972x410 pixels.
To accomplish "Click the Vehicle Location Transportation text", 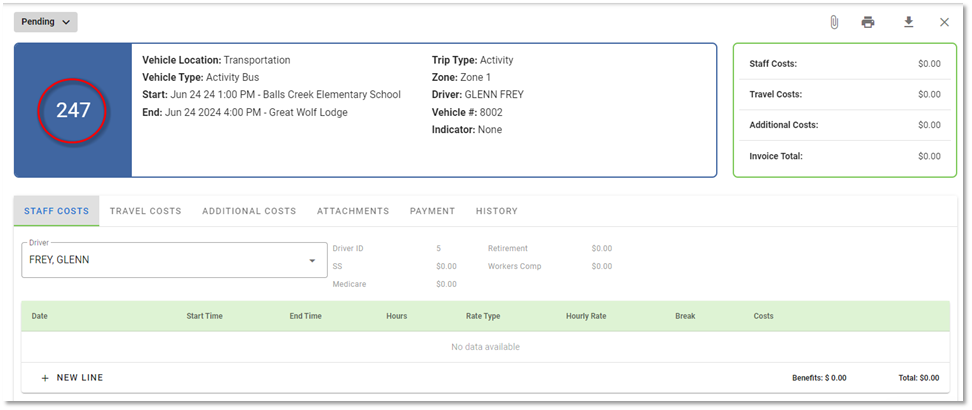I will (216, 60).
